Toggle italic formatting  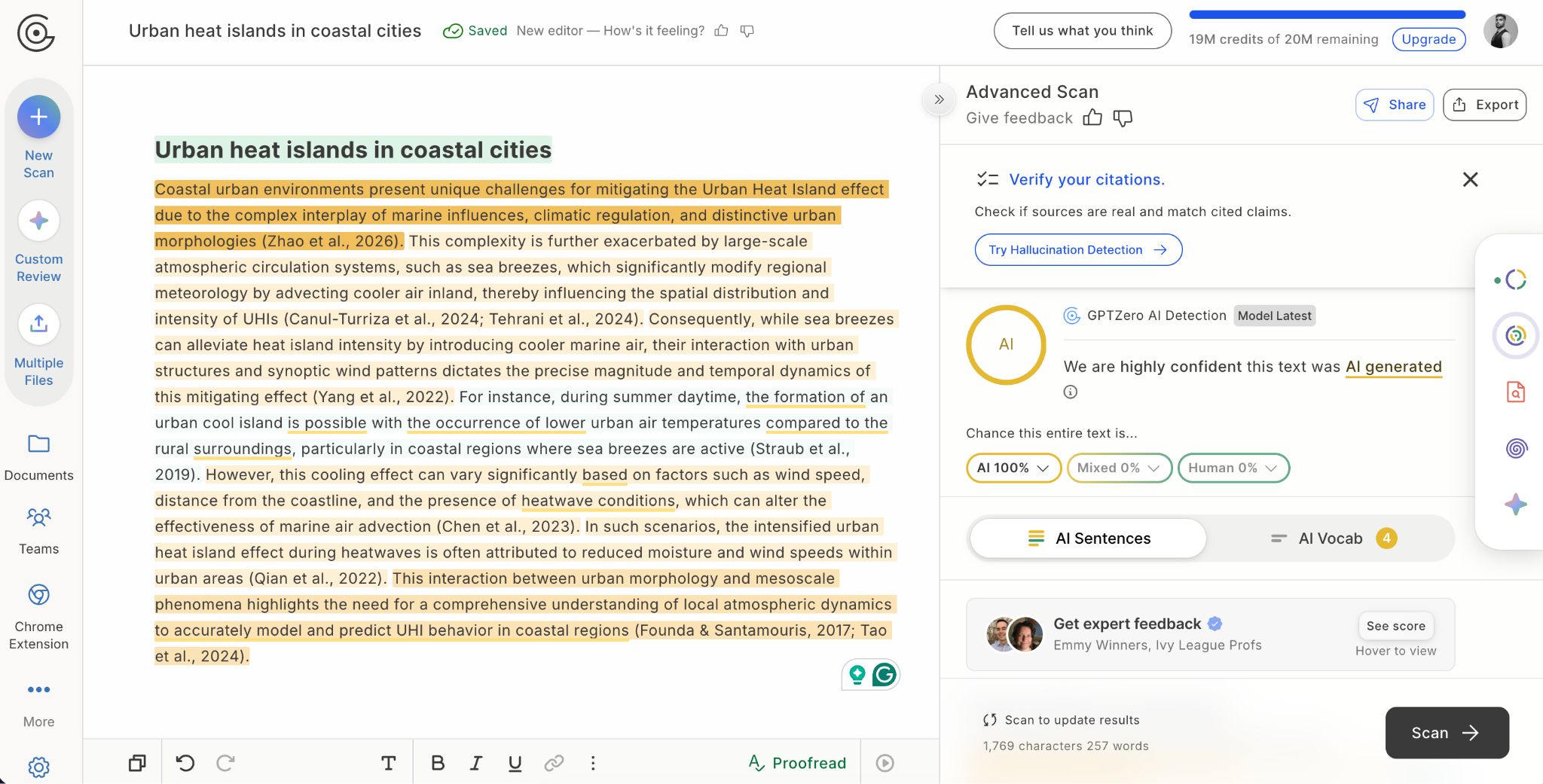point(476,763)
